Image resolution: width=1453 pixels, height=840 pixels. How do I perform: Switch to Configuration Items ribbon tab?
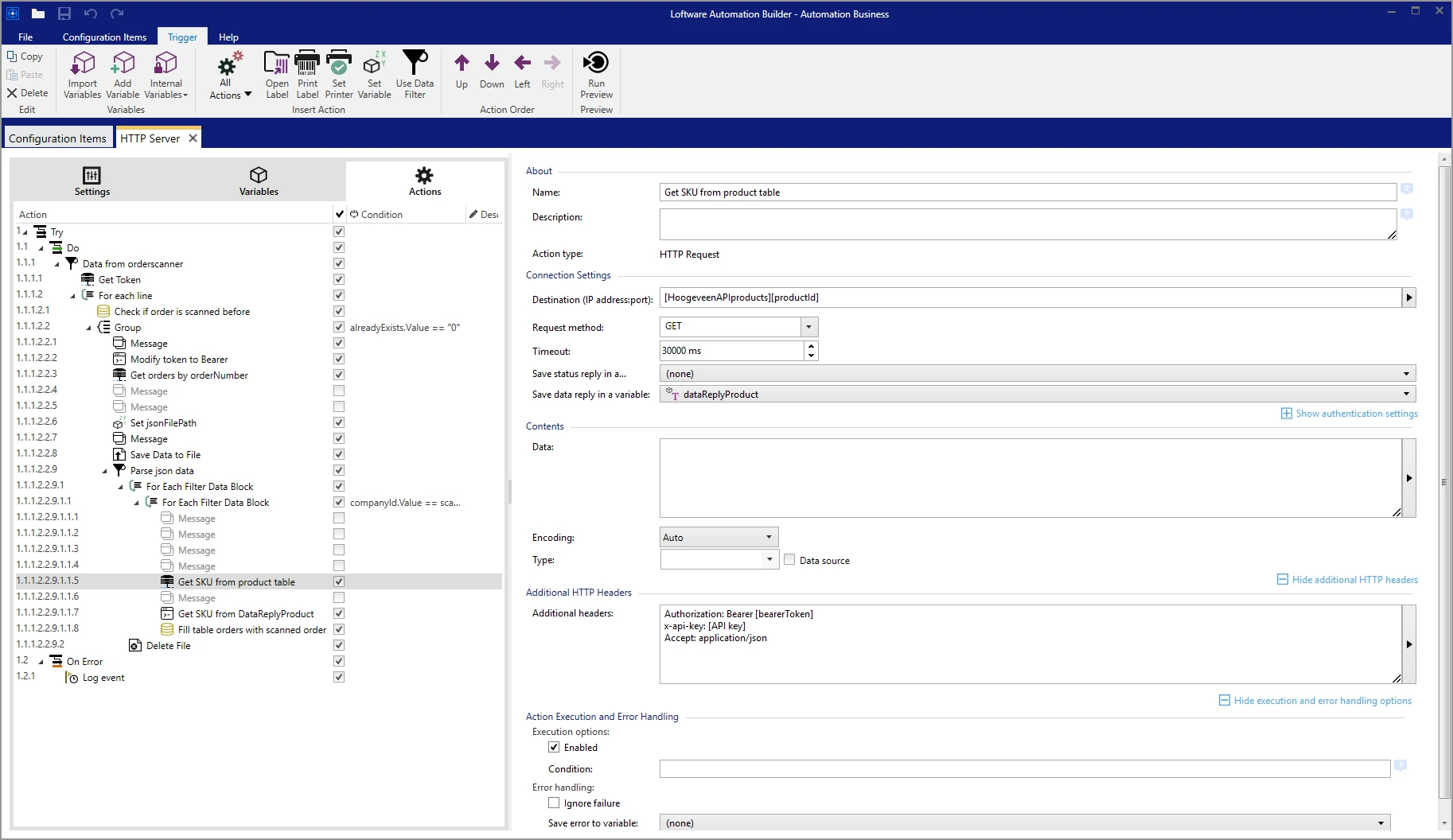[x=104, y=37]
